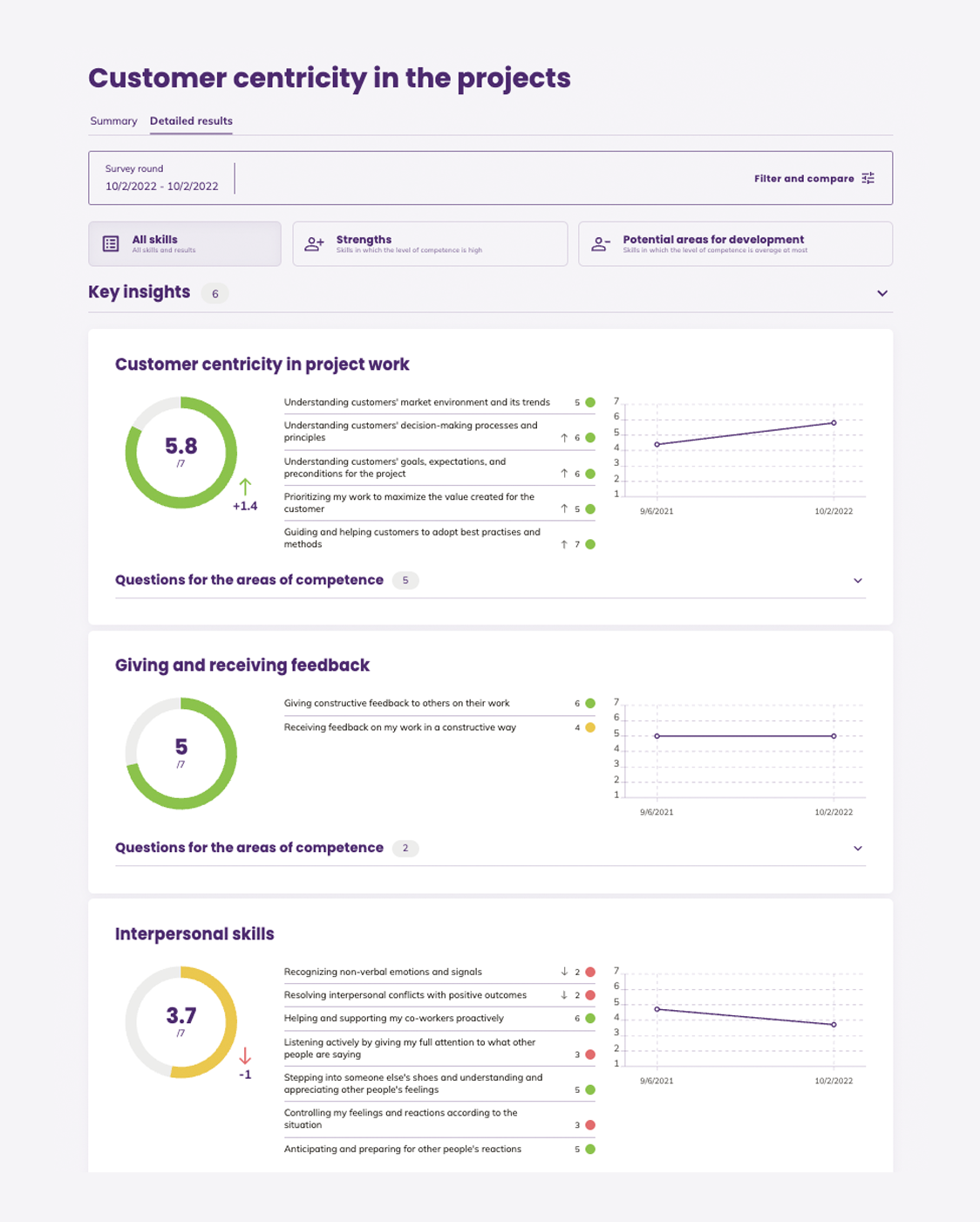This screenshot has width=980, height=1222.
Task: Click 10/2/2022 point on feedback trend chart
Action: click(x=834, y=736)
